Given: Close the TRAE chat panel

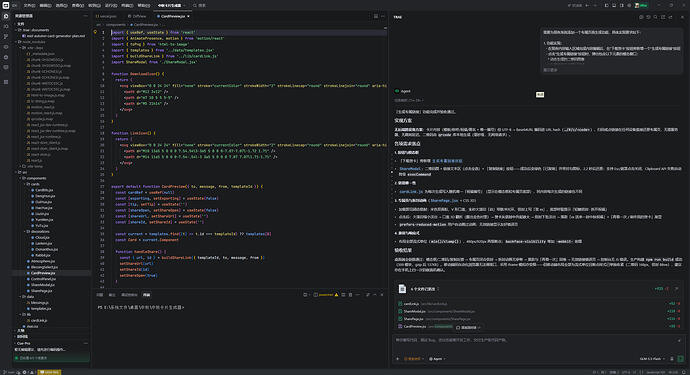Looking at the screenshot, I should [682, 17].
